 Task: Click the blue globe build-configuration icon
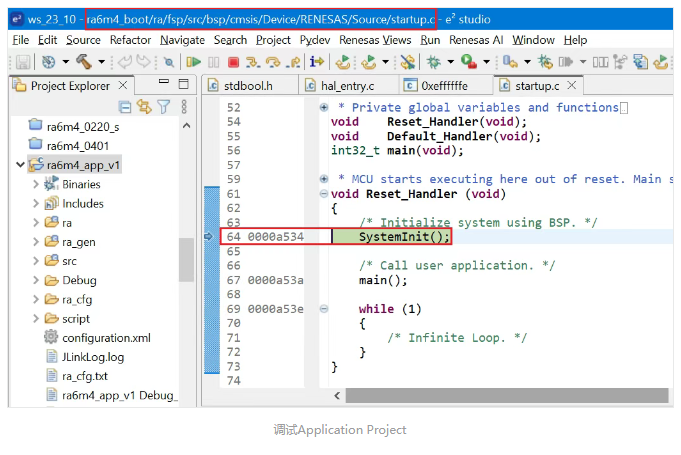pos(49,62)
